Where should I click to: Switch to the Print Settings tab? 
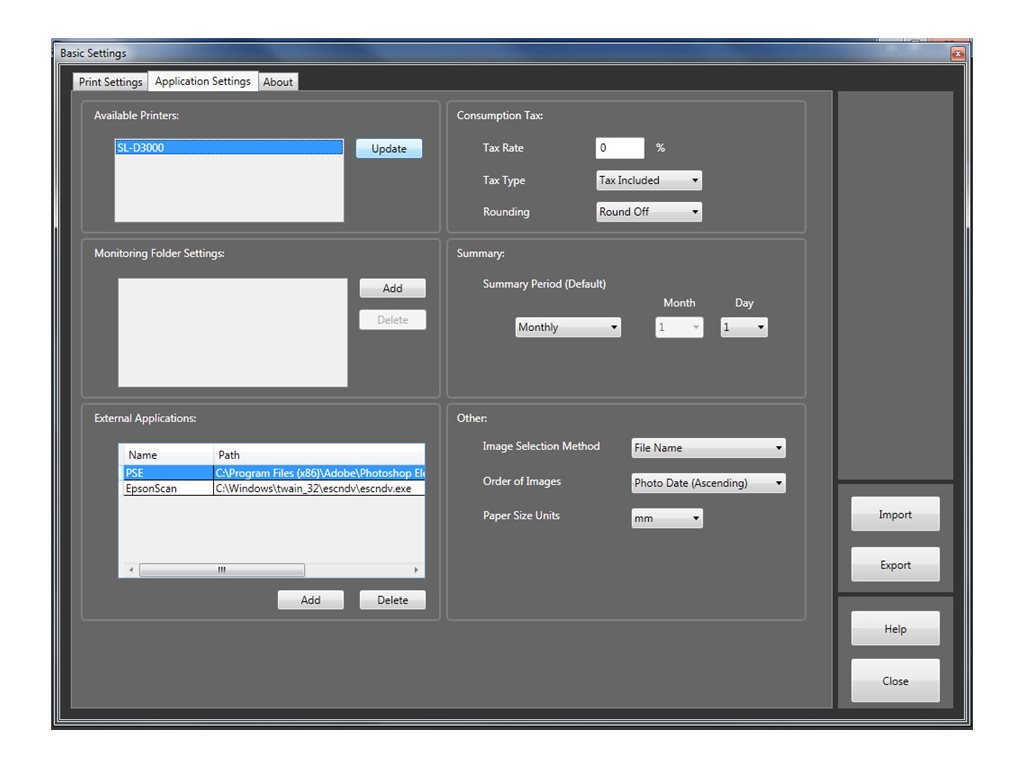pos(109,81)
